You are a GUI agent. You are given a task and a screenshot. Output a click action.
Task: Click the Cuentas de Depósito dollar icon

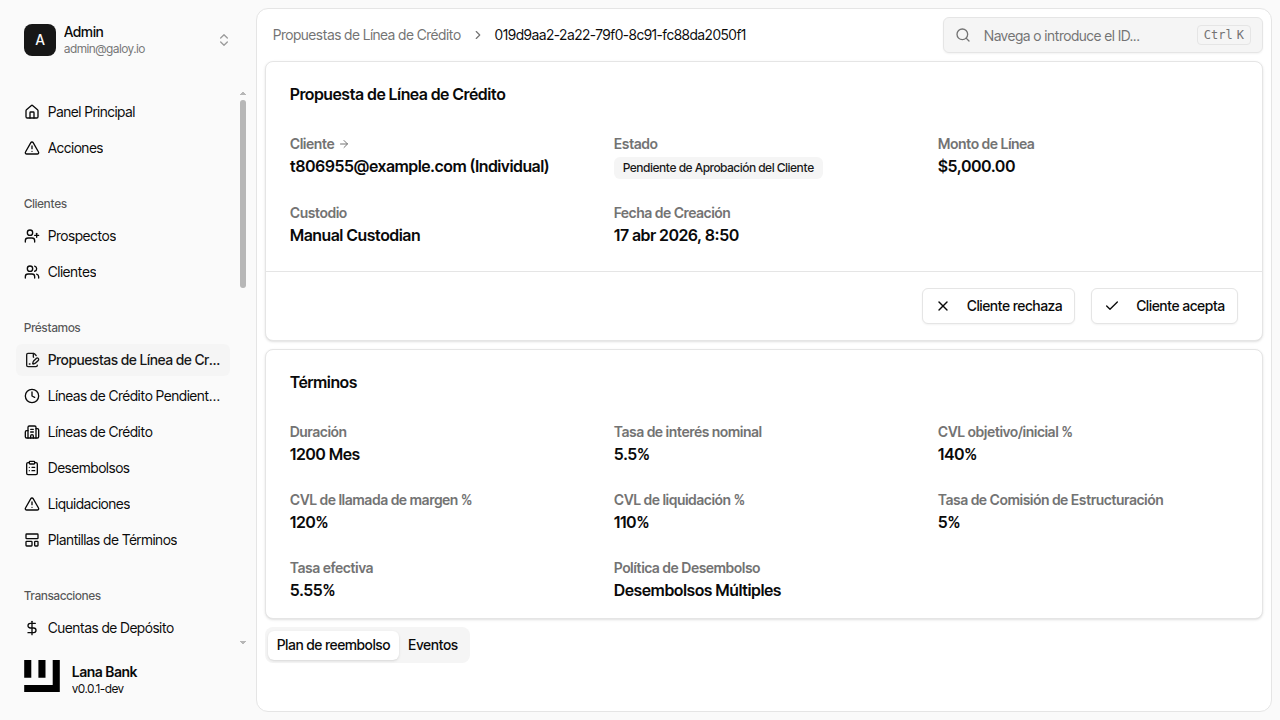click(32, 628)
